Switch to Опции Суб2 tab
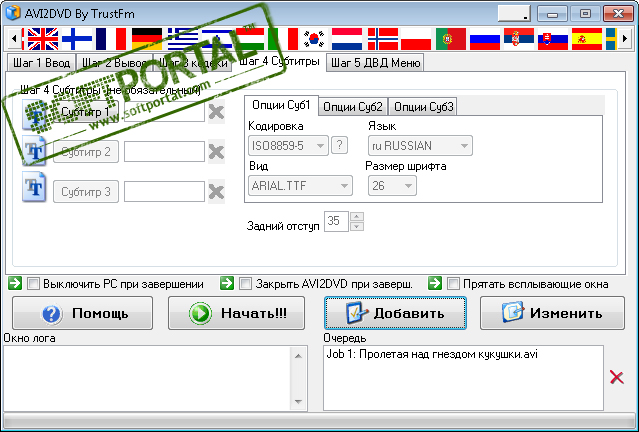Image resolution: width=639 pixels, height=432 pixels. [x=353, y=107]
